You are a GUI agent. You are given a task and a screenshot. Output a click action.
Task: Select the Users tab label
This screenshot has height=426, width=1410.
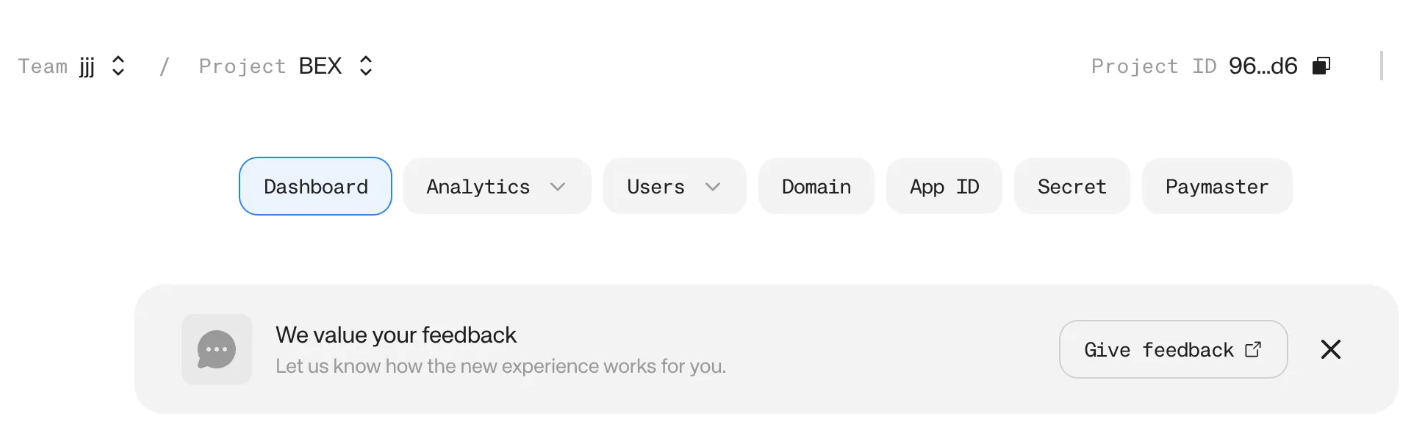655,186
